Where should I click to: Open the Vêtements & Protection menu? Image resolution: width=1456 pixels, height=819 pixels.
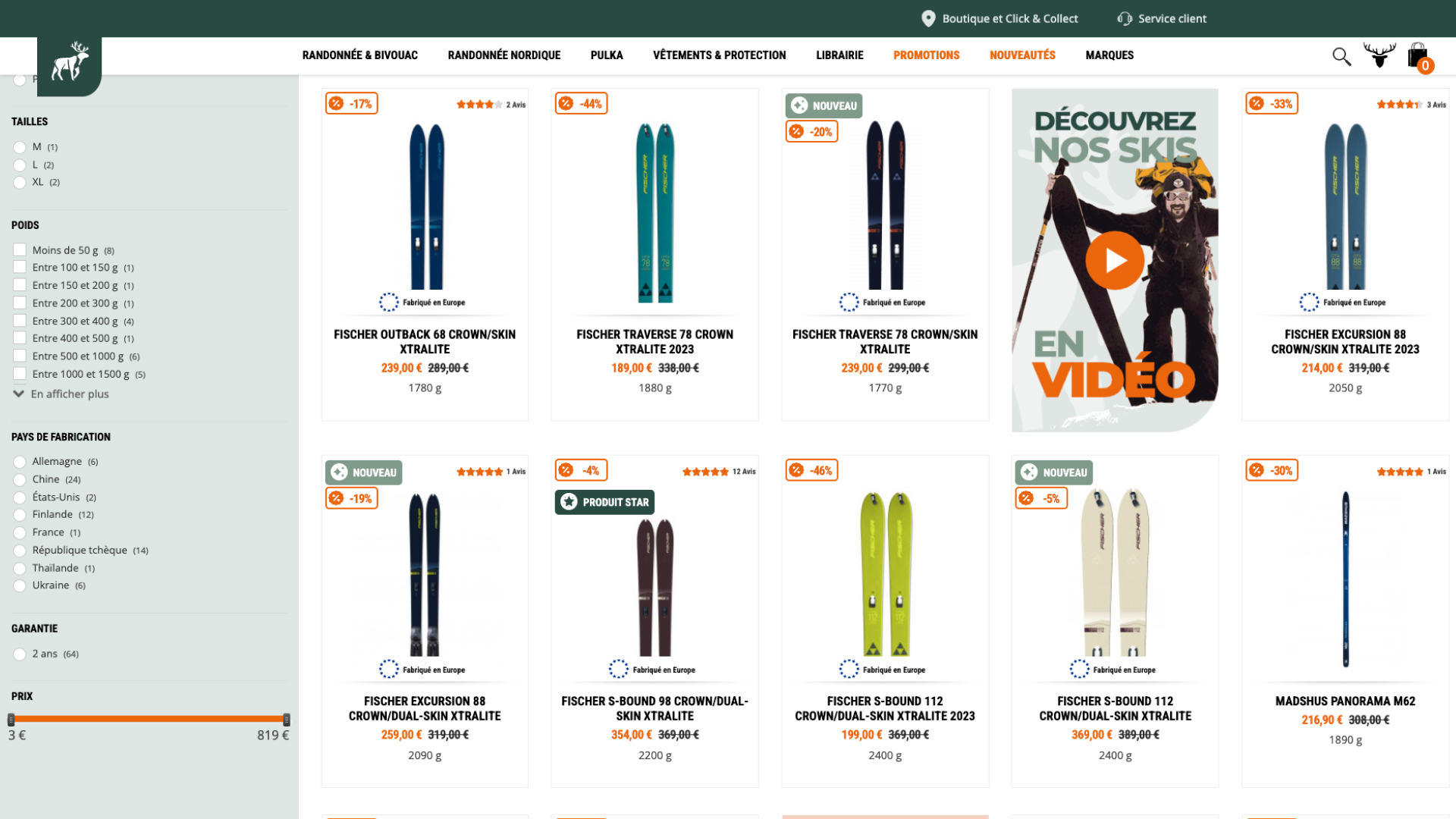pyautogui.click(x=719, y=55)
